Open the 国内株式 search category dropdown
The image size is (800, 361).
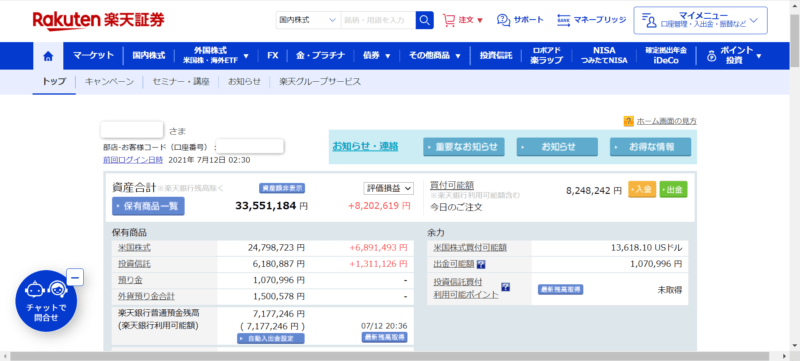[308, 20]
